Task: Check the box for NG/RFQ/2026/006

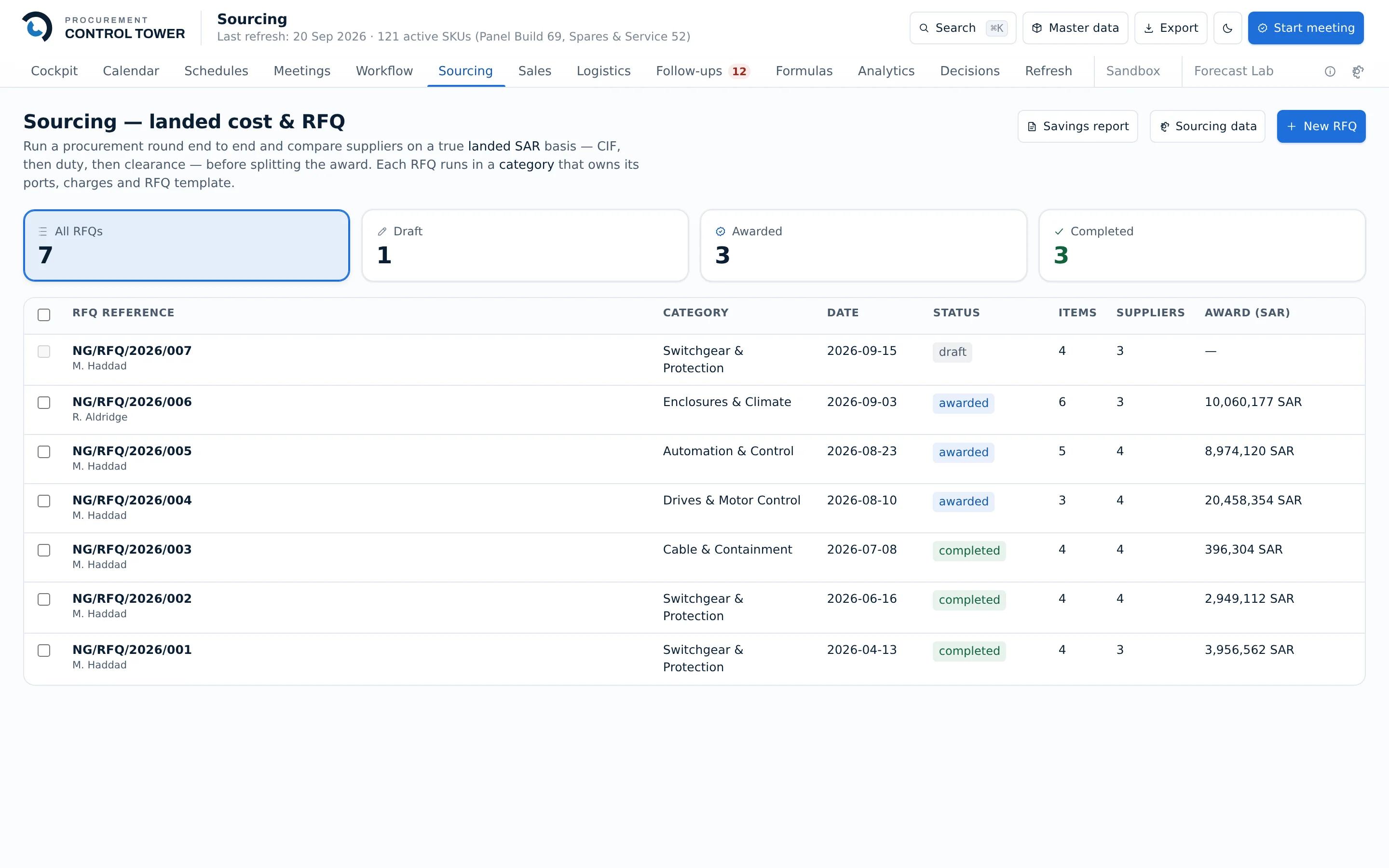Action: click(x=43, y=403)
